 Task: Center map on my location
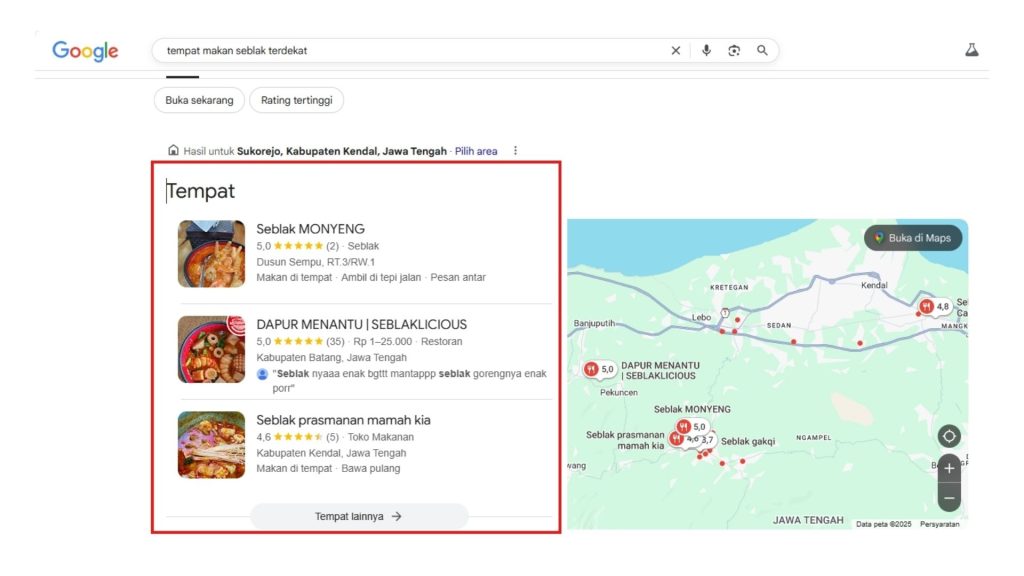(949, 436)
